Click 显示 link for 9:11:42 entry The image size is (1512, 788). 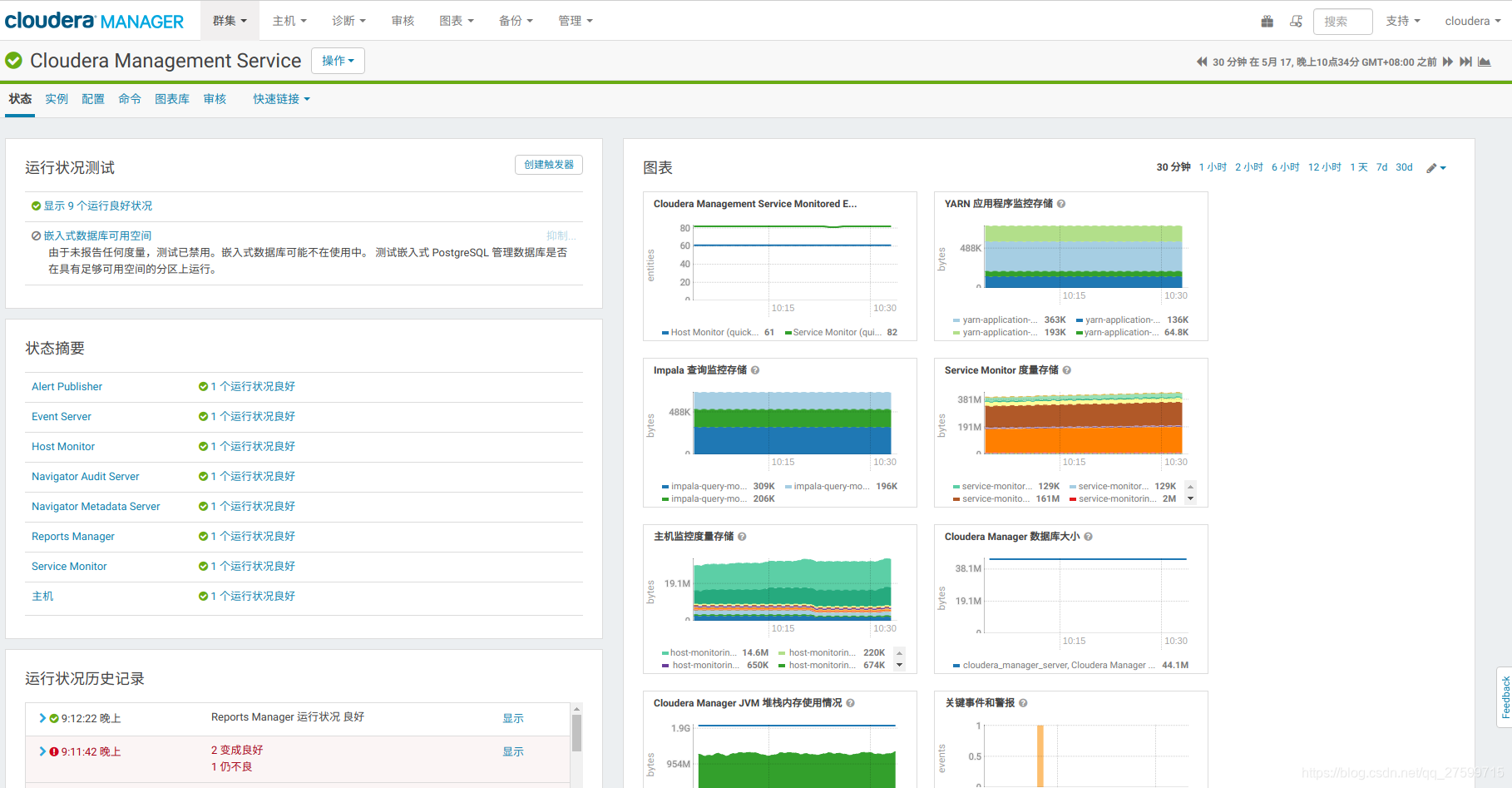point(513,752)
